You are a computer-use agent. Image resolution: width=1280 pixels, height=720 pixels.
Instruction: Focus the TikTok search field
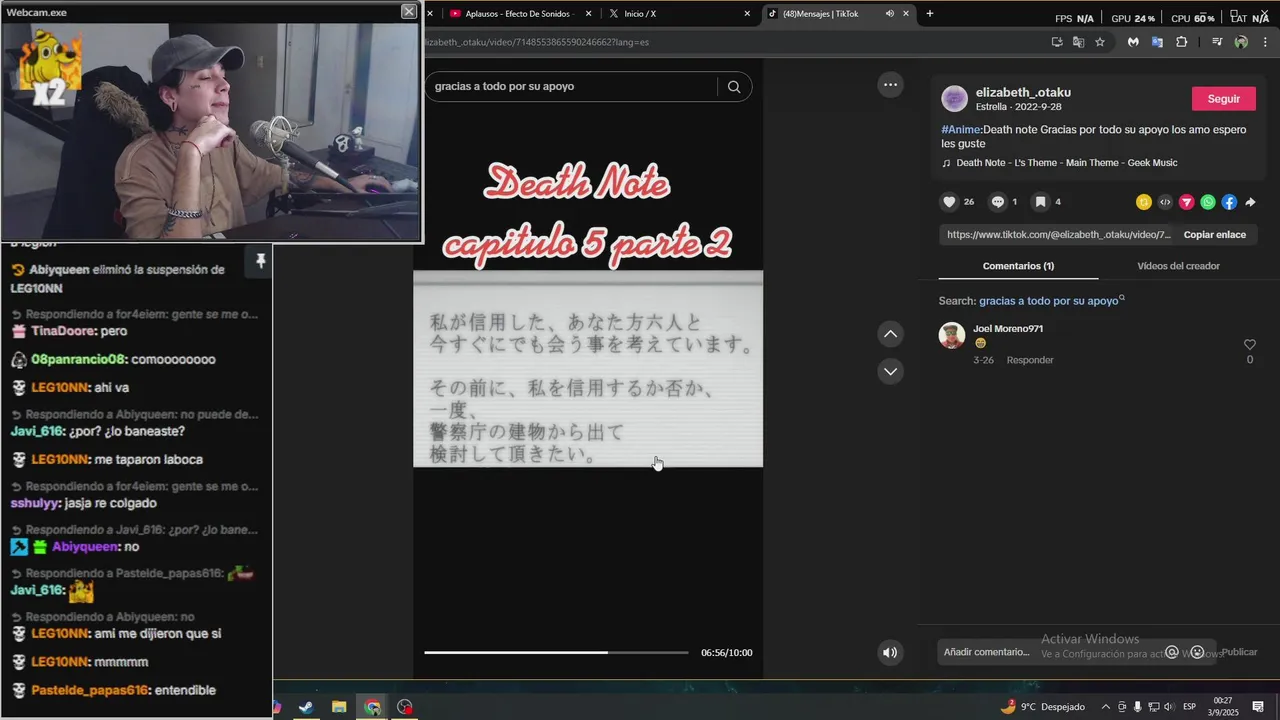[570, 86]
